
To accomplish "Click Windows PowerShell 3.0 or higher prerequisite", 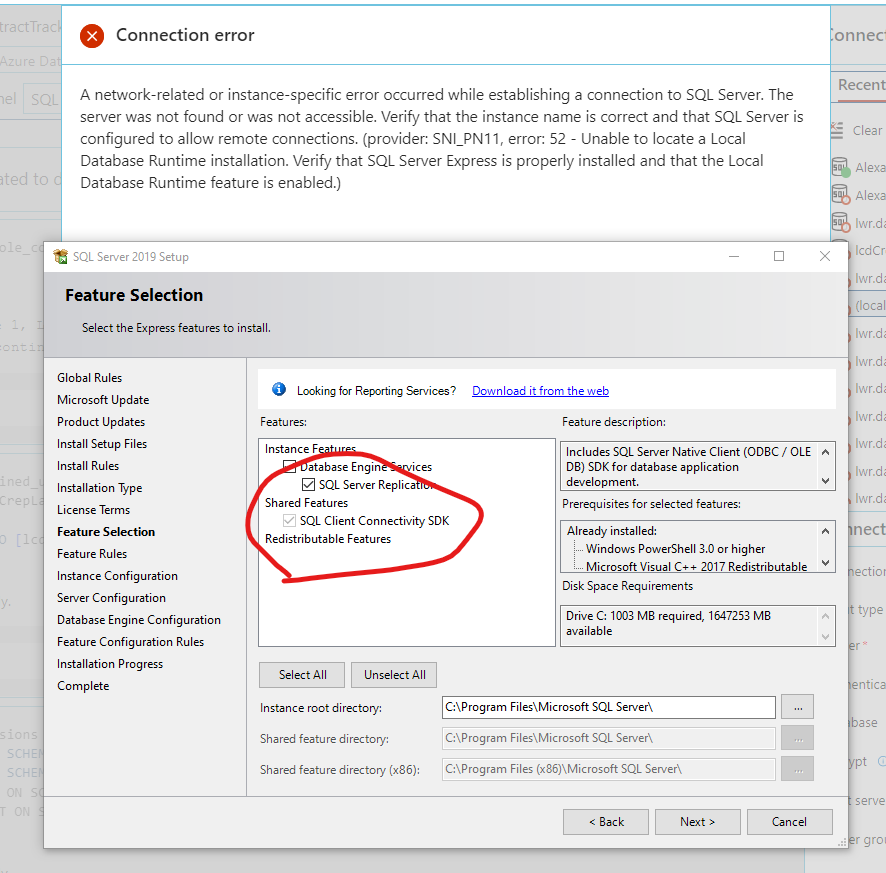I will coord(675,549).
